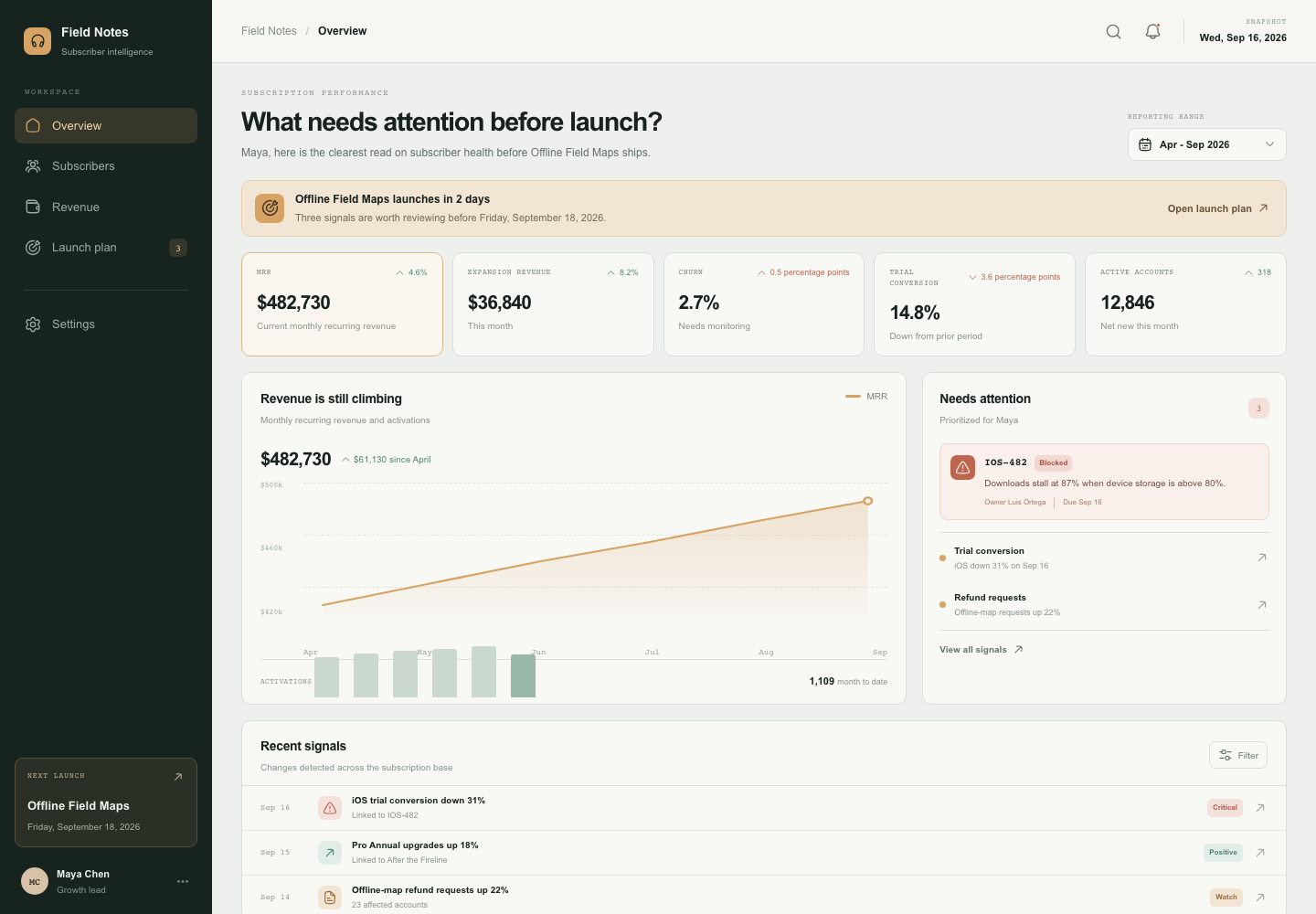Viewport: 1316px width, 914px height.
Task: Open the notifications bell
Action: (x=1152, y=31)
